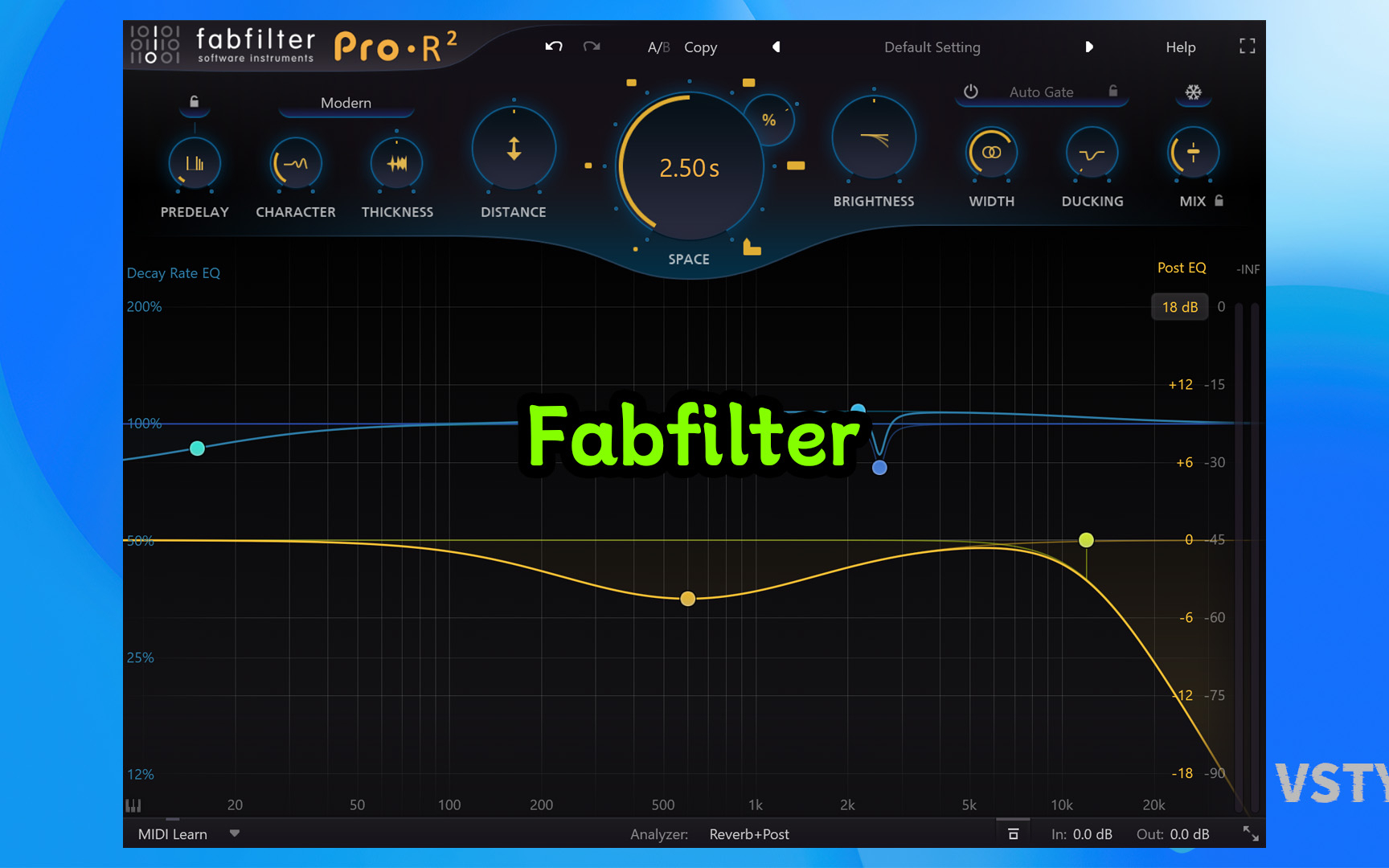Click the Width knob
Image resolution: width=1389 pixels, height=868 pixels.
[992, 153]
